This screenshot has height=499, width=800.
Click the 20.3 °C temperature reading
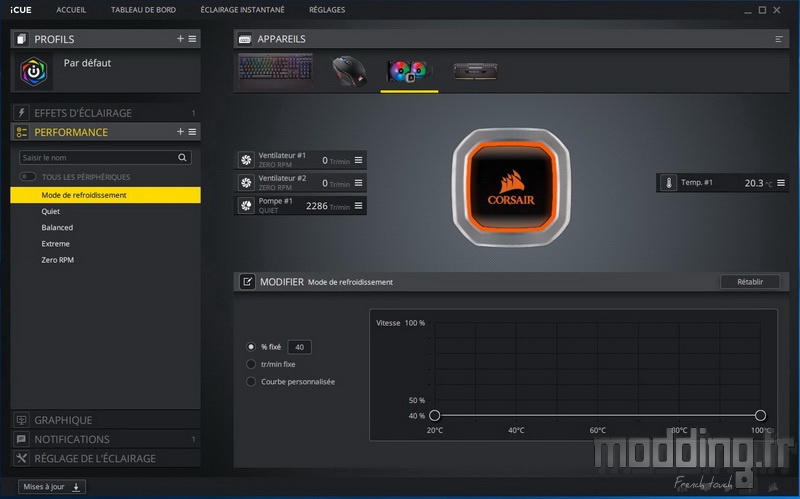pos(758,183)
